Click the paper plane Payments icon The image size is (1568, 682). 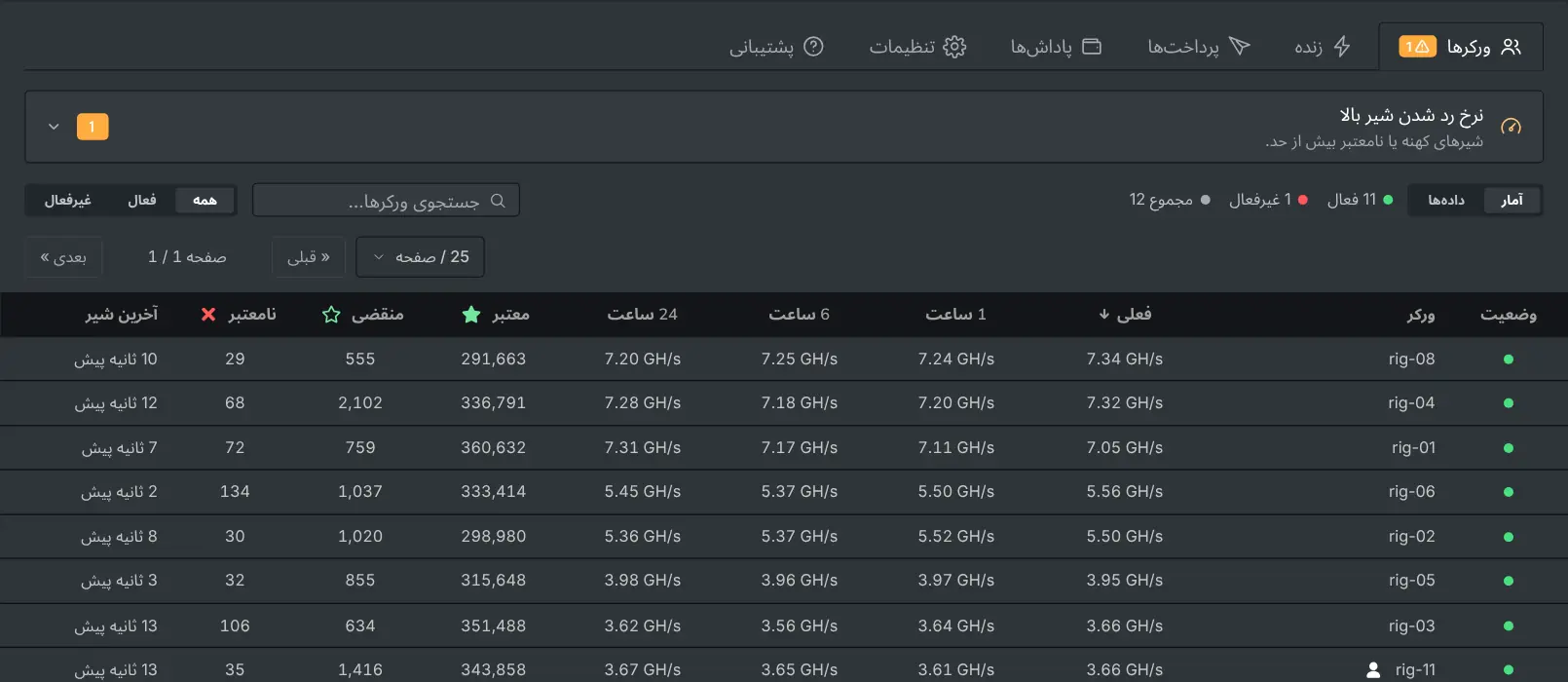tap(1239, 47)
